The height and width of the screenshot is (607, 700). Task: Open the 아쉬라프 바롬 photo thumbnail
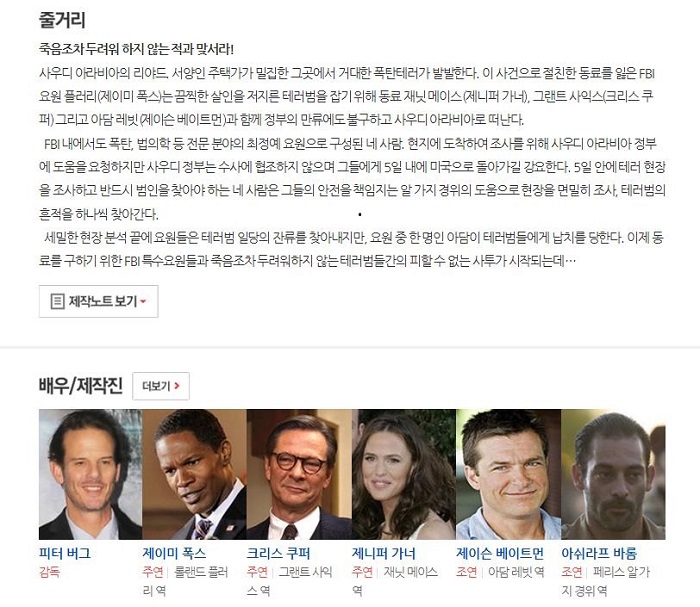[x=613, y=474]
